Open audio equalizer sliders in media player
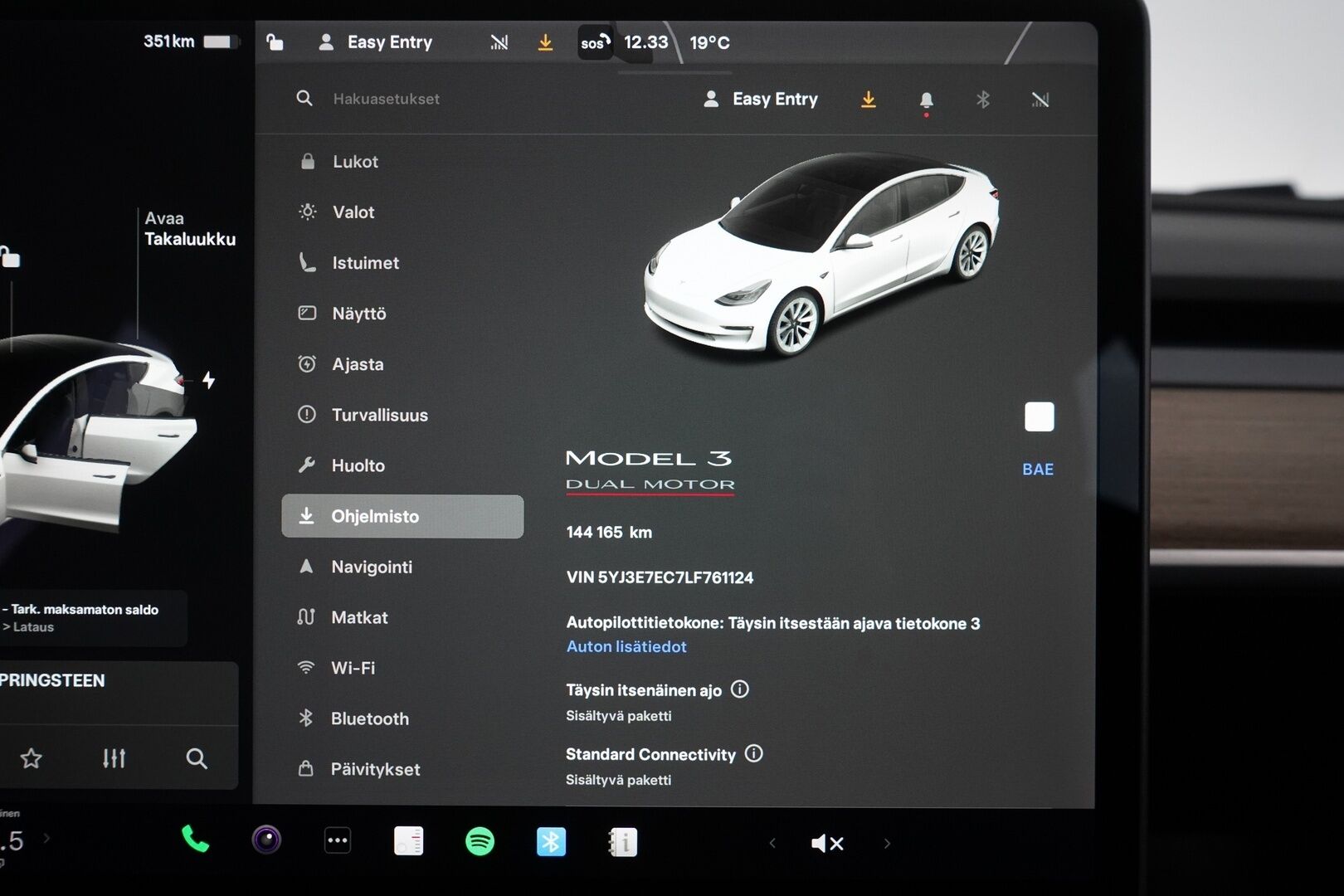1344x896 pixels. click(x=114, y=757)
